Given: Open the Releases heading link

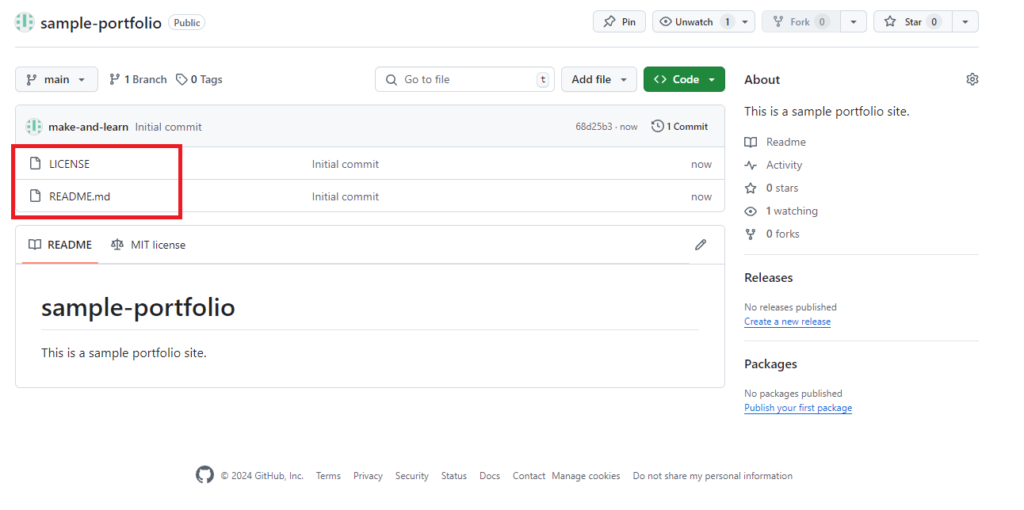Looking at the screenshot, I should click(x=769, y=278).
